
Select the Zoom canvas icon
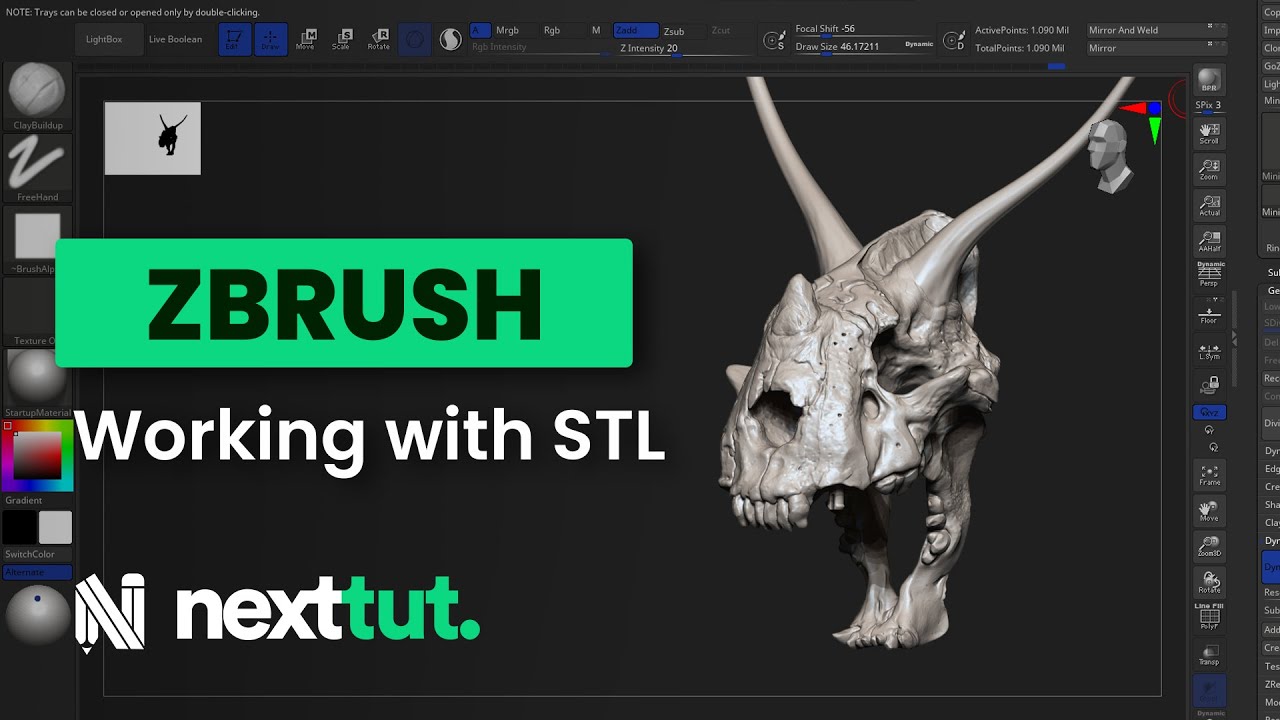(1209, 169)
